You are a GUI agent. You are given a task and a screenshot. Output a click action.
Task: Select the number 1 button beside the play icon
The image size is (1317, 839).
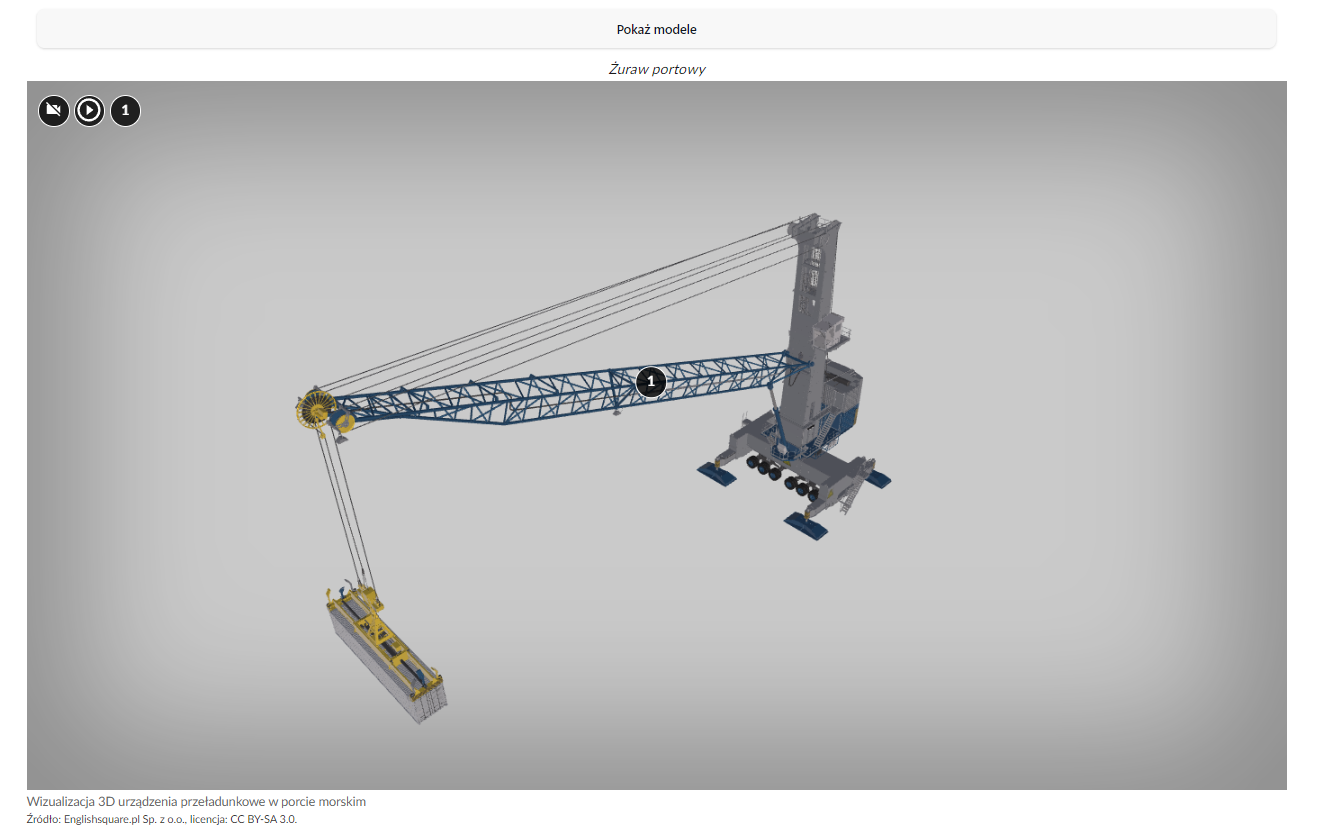click(x=125, y=110)
